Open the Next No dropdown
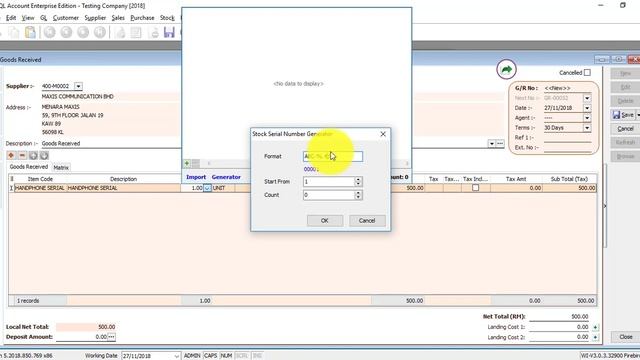This screenshot has height=360, width=640. click(x=587, y=98)
